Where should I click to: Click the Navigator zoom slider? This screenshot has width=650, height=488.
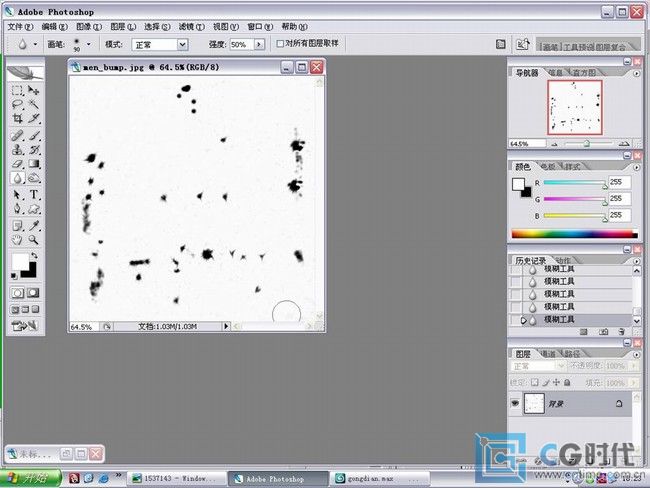587,144
